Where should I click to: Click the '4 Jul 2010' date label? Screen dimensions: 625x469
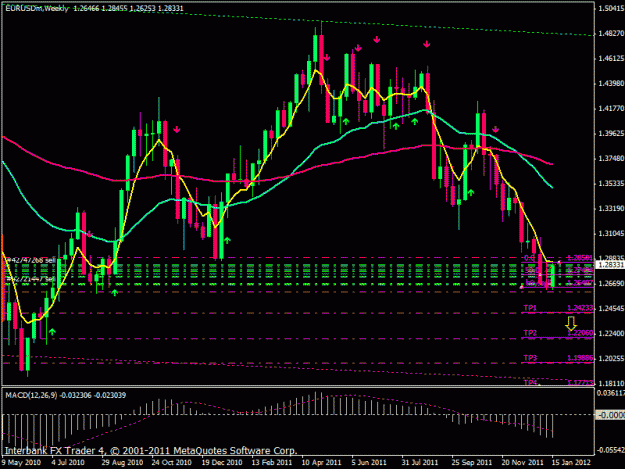pyautogui.click(x=68, y=463)
